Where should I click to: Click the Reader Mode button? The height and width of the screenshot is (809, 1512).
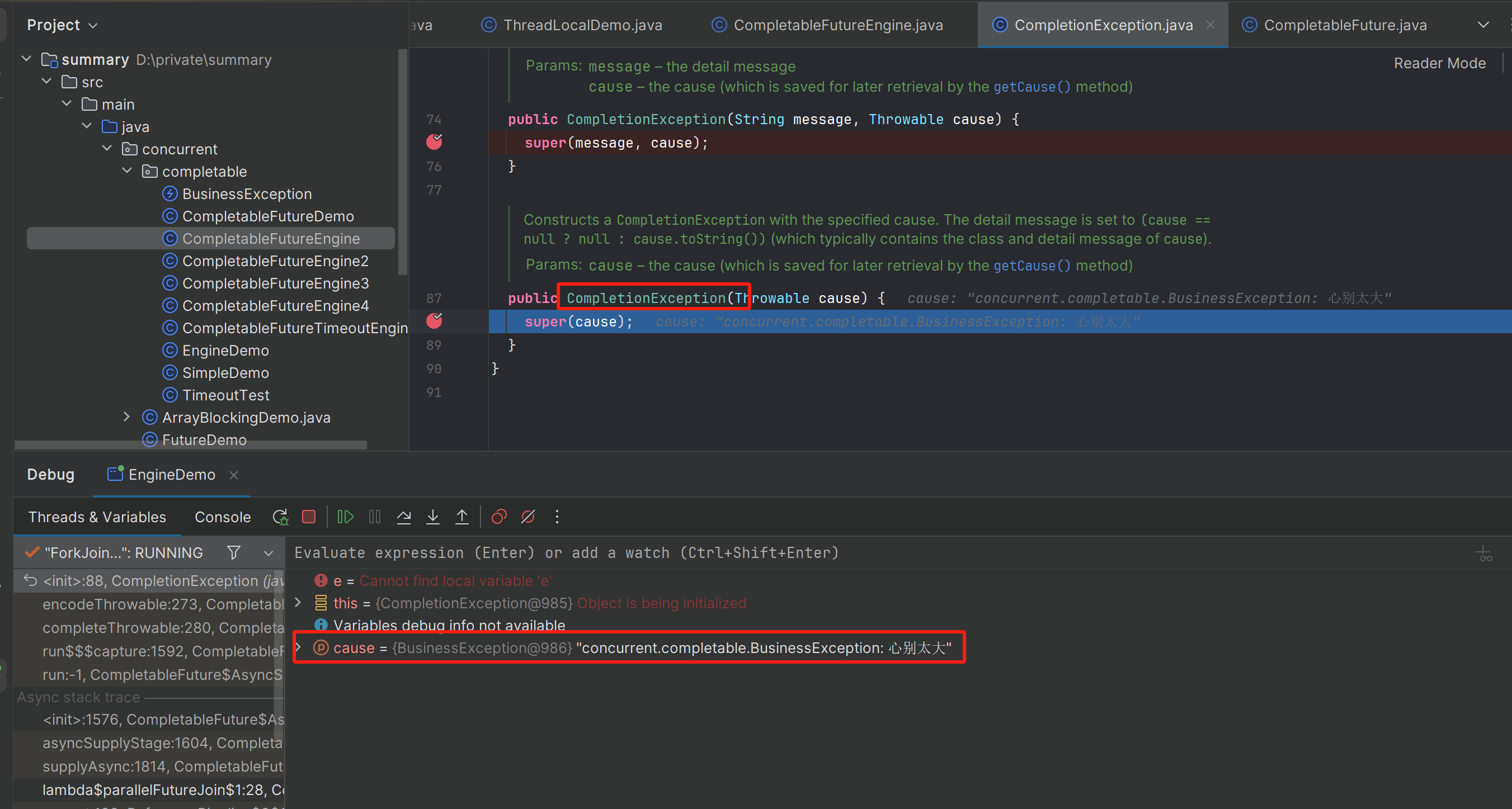(x=1439, y=63)
